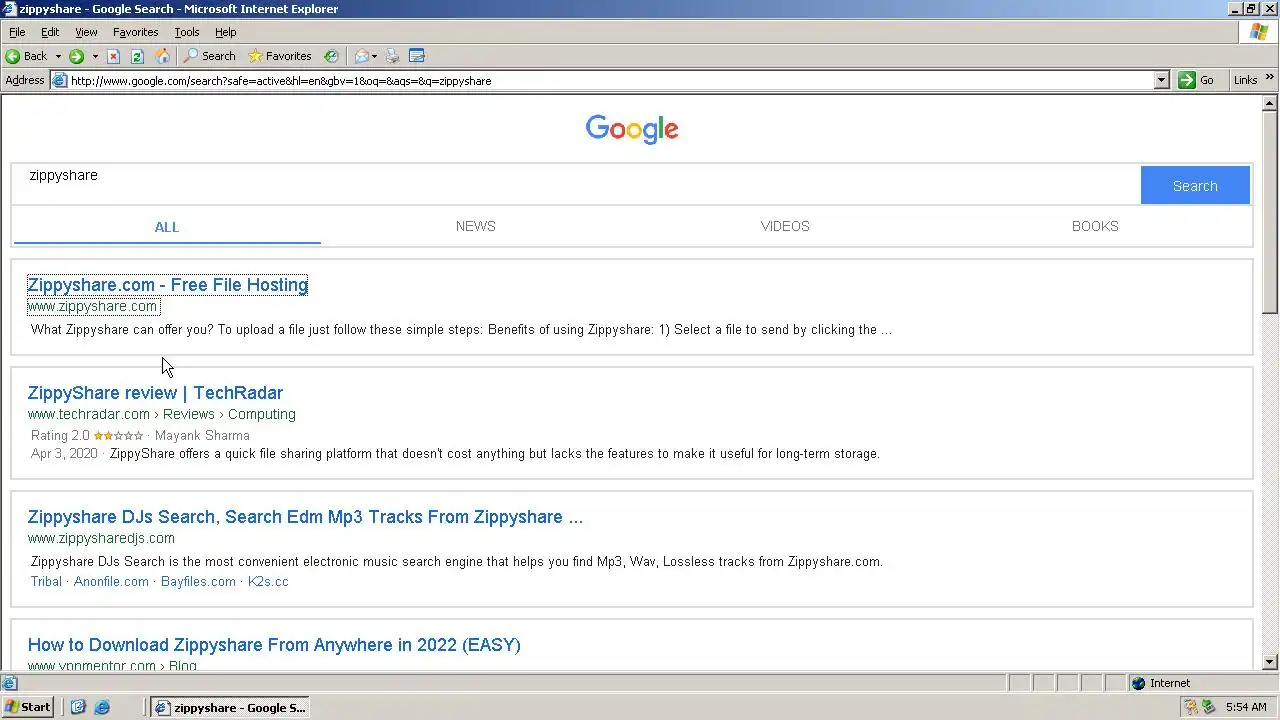The width and height of the screenshot is (1280, 720).
Task: Click the Mail envelope toolbar icon
Action: point(362,56)
